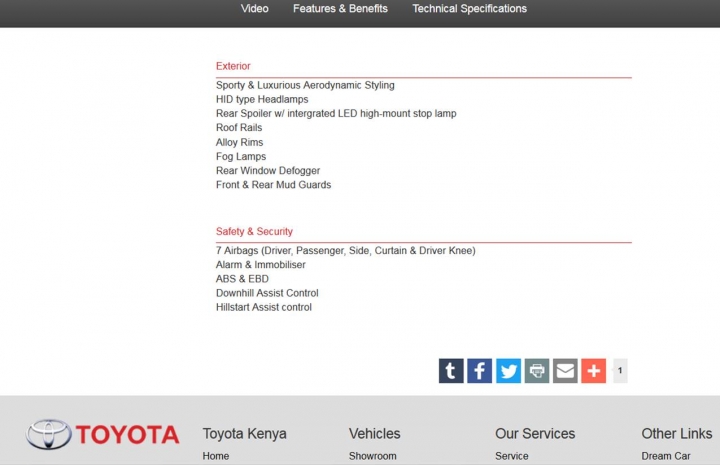Click the 'Front & Rear Mud Guards' text
The height and width of the screenshot is (465, 720).
pos(273,185)
